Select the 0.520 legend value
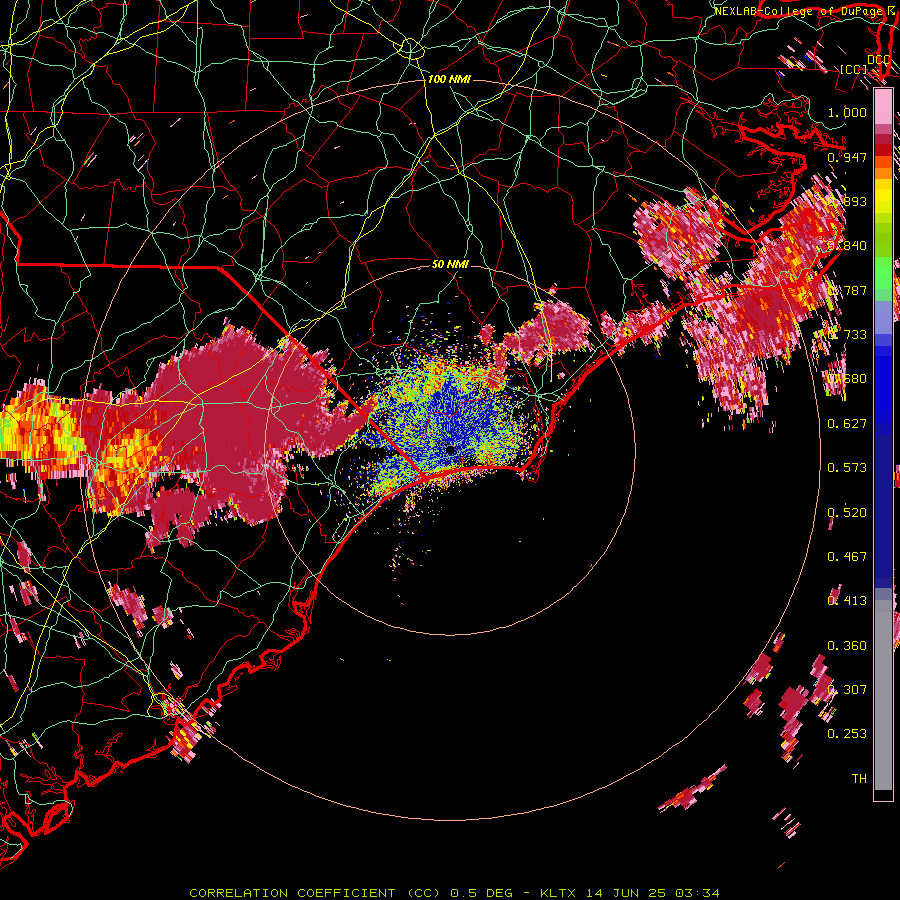The height and width of the screenshot is (900, 900). (847, 513)
